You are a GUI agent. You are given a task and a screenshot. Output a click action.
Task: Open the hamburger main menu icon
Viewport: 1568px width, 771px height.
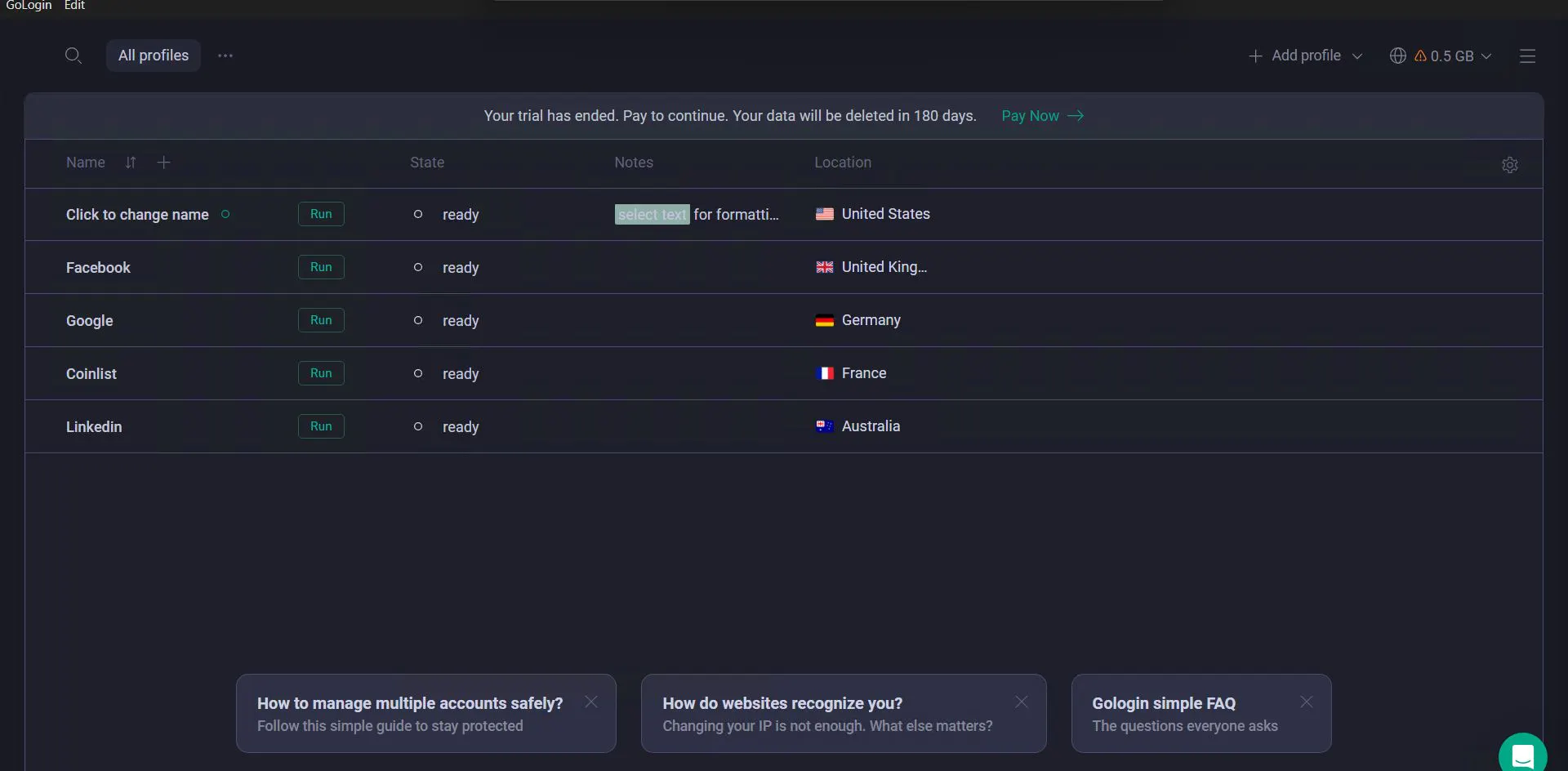click(x=1527, y=56)
